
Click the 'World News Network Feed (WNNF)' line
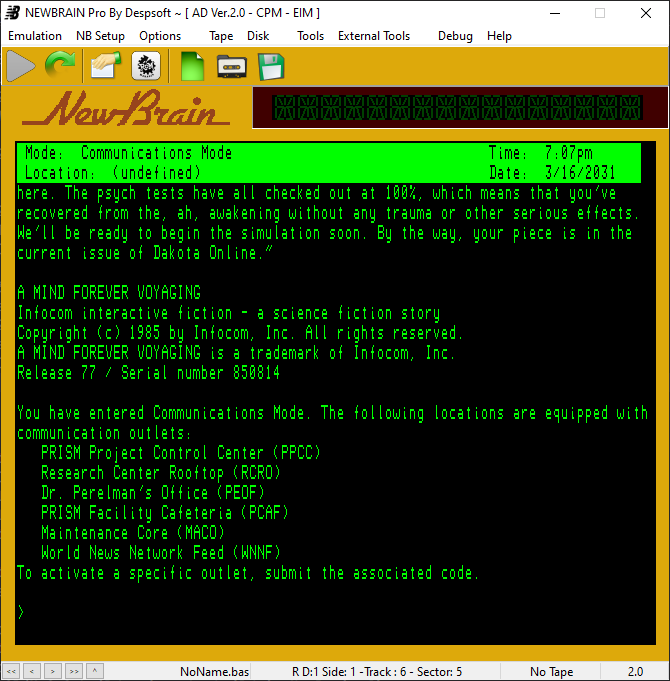(x=161, y=553)
